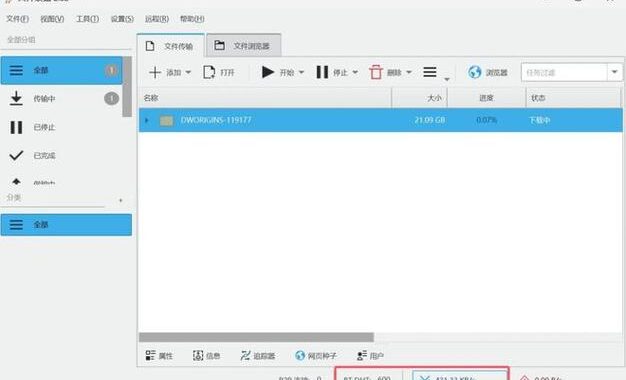This screenshot has width=626, height=380.
Task: Open the 设置(S) menu
Action: 122,19
